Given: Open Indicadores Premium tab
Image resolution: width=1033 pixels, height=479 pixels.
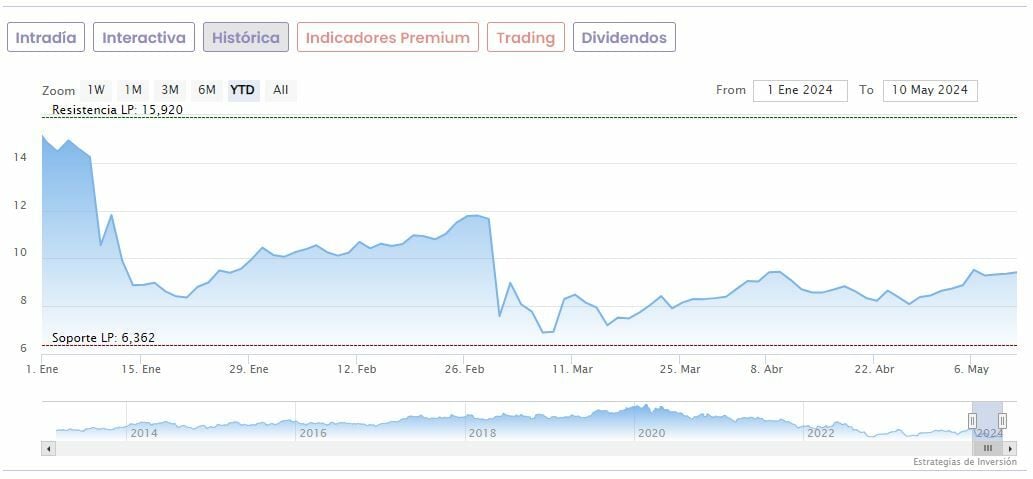Looking at the screenshot, I should (388, 38).
